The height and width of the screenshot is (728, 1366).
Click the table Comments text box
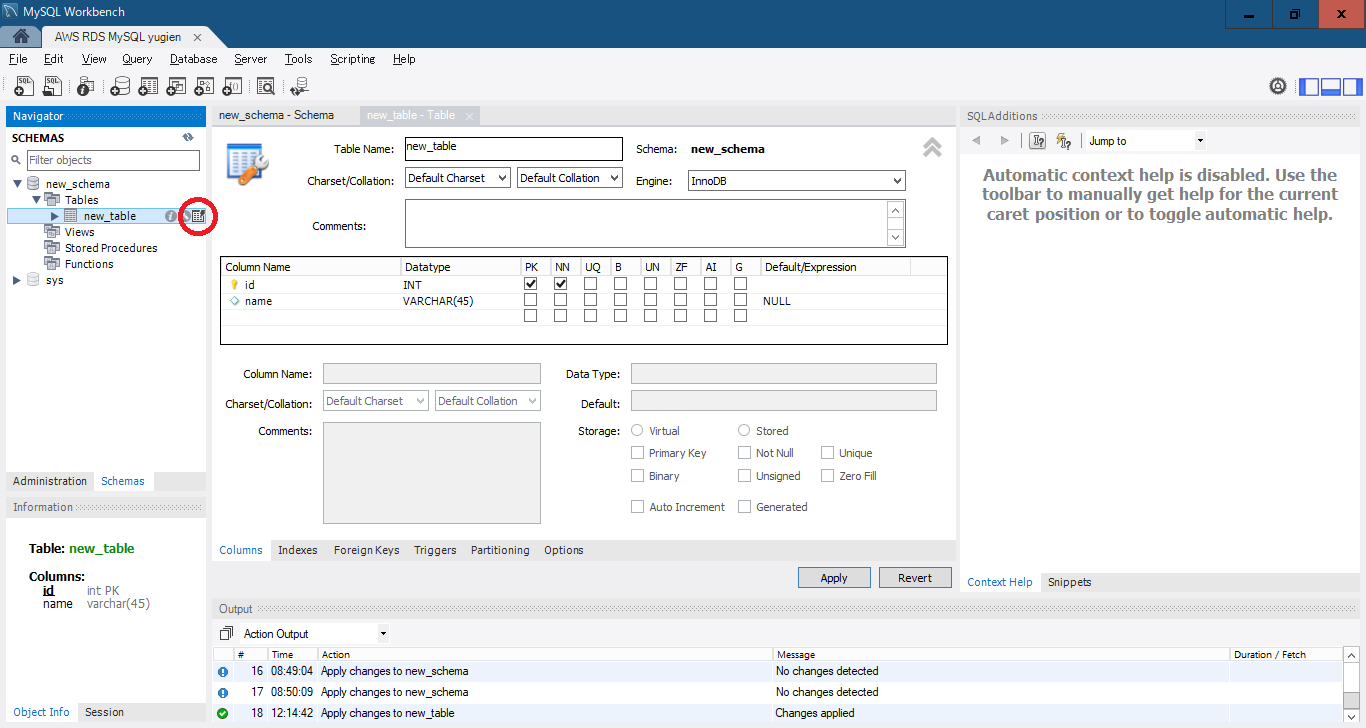[x=646, y=224]
